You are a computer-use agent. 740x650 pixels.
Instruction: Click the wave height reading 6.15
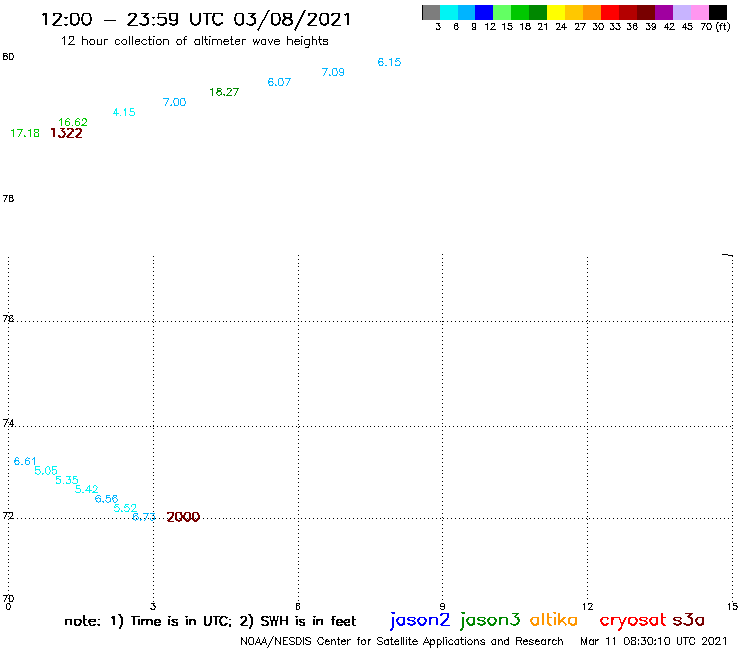click(389, 62)
